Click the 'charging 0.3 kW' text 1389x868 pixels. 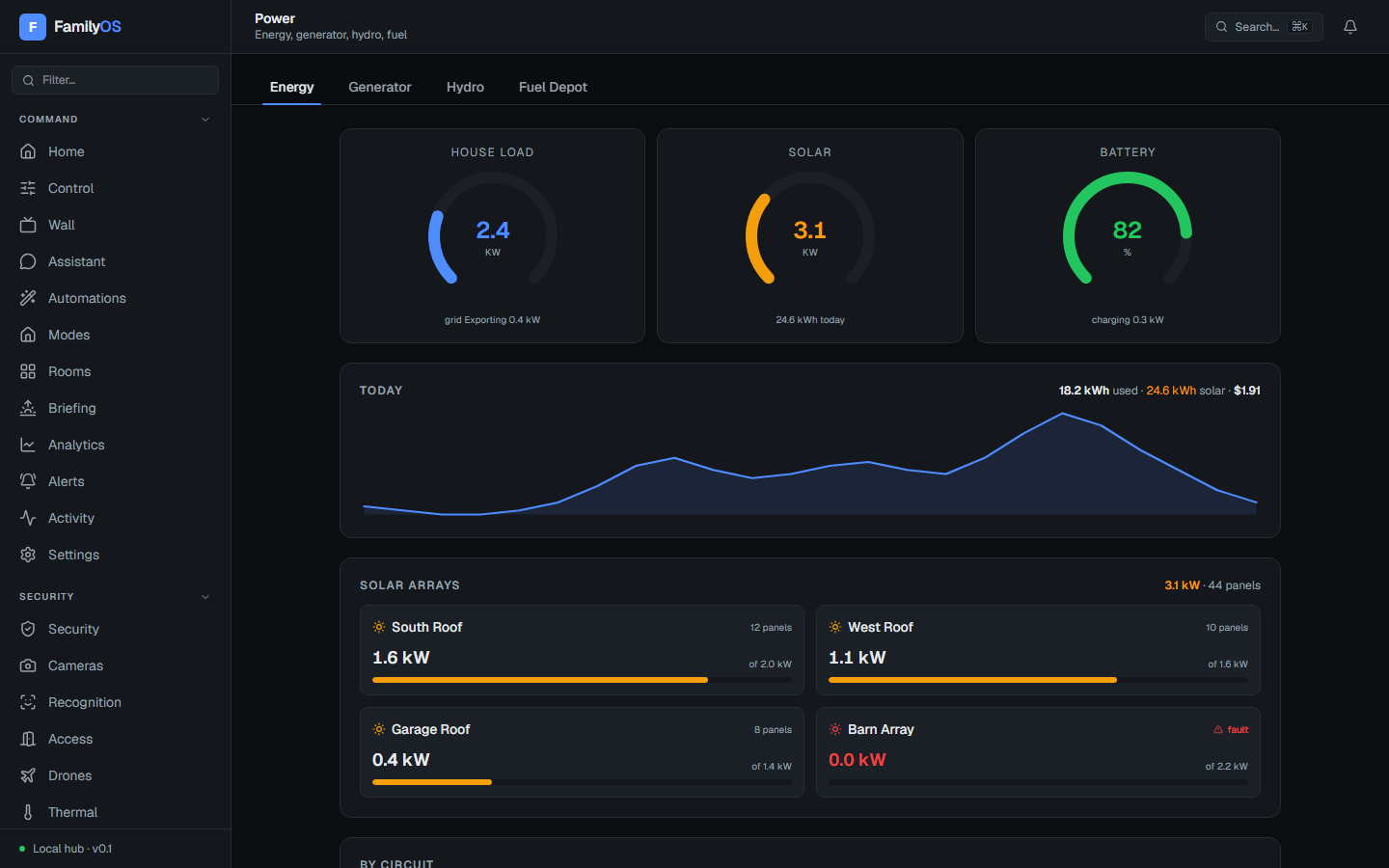coord(1128,320)
